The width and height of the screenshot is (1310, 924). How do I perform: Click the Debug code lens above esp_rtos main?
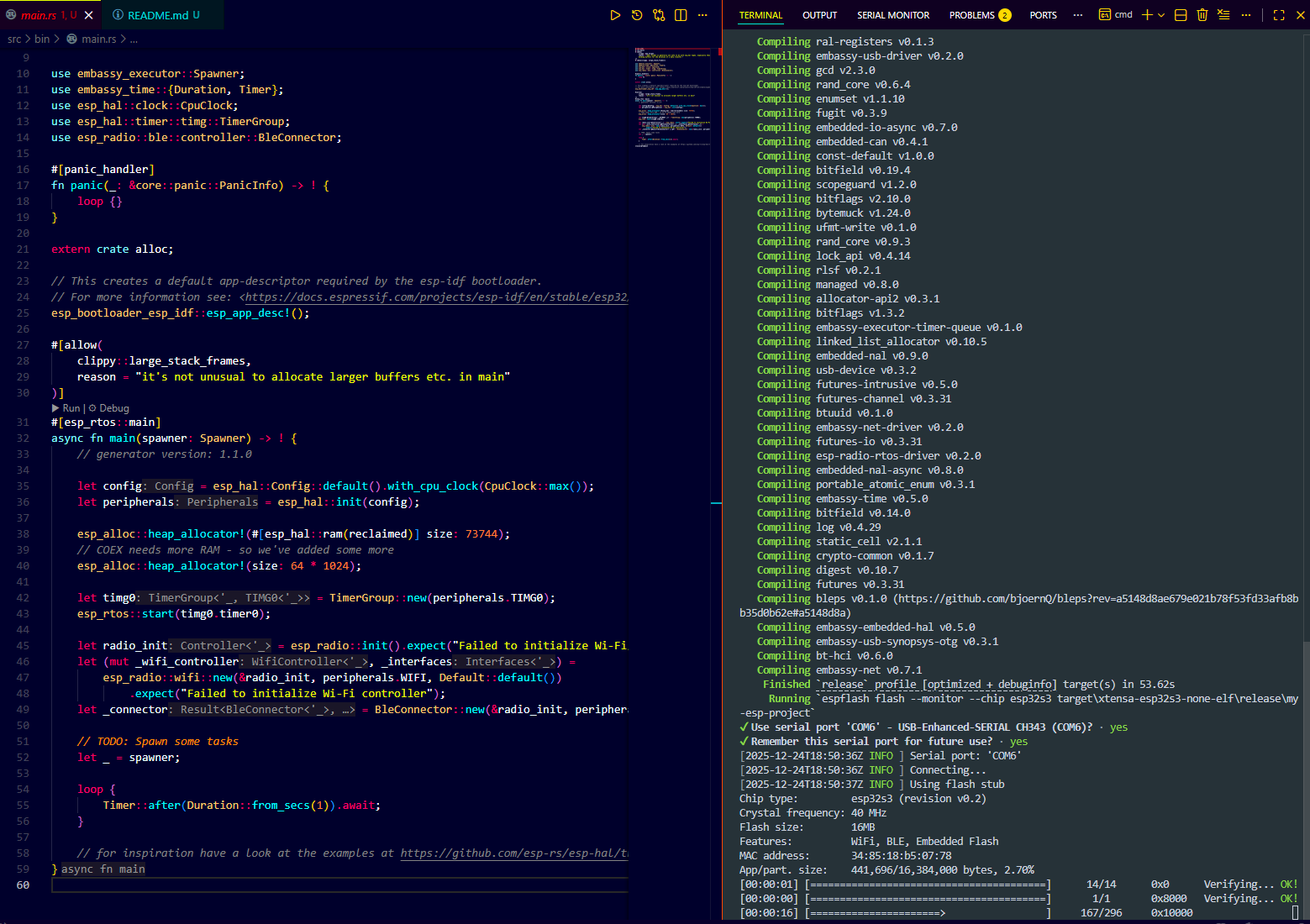109,408
